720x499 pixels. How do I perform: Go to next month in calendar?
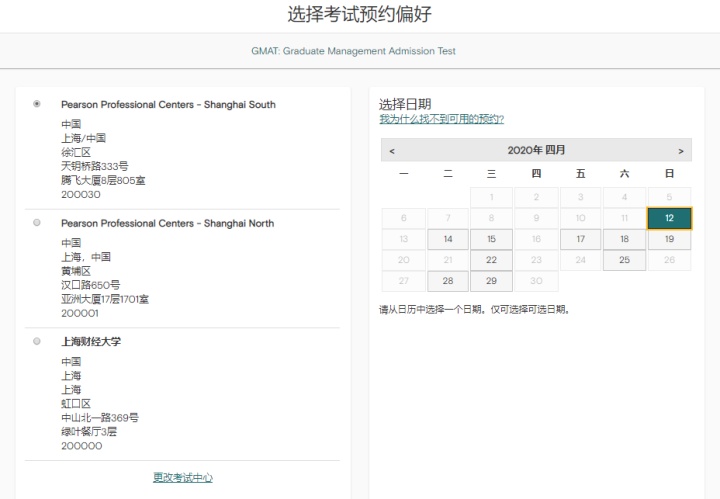681,151
